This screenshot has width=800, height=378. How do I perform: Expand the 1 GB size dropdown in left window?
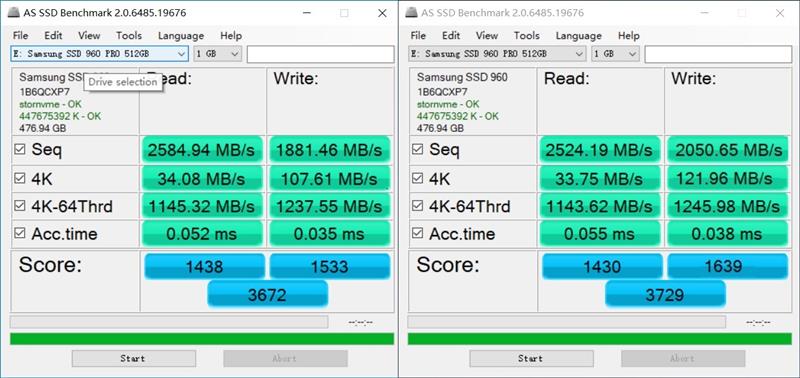pos(217,54)
